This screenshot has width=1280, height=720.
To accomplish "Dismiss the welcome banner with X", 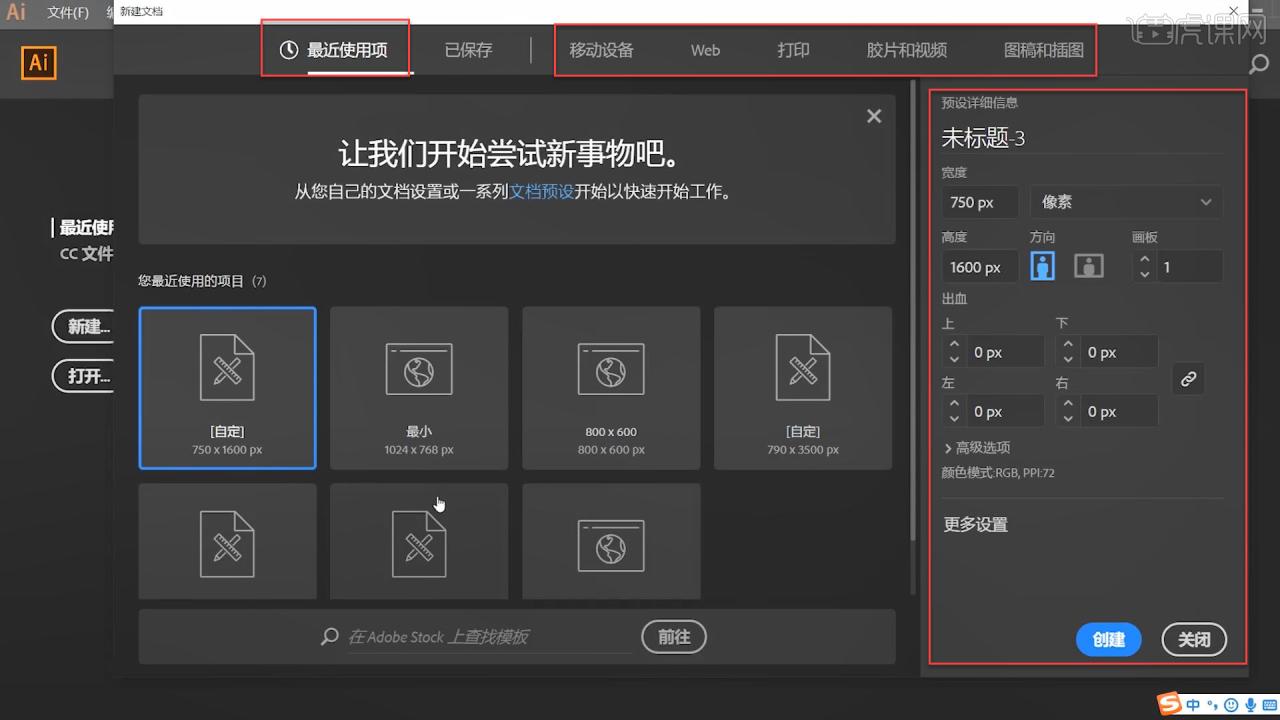I will point(874,116).
